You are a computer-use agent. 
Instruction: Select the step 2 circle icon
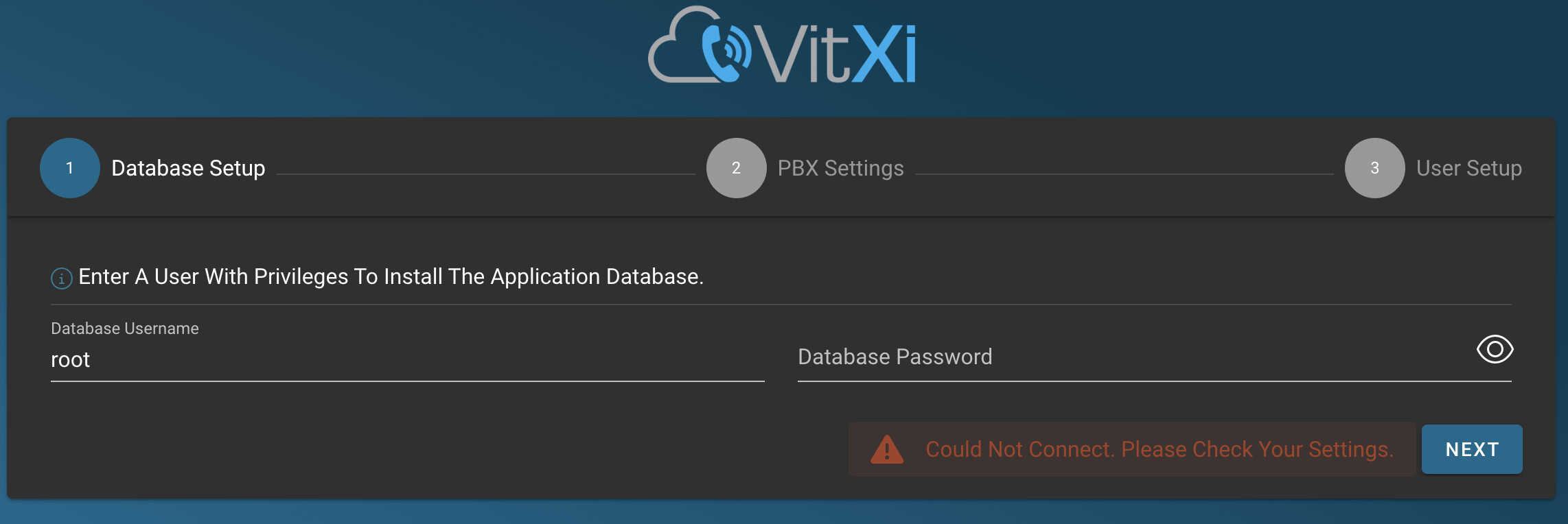point(737,168)
